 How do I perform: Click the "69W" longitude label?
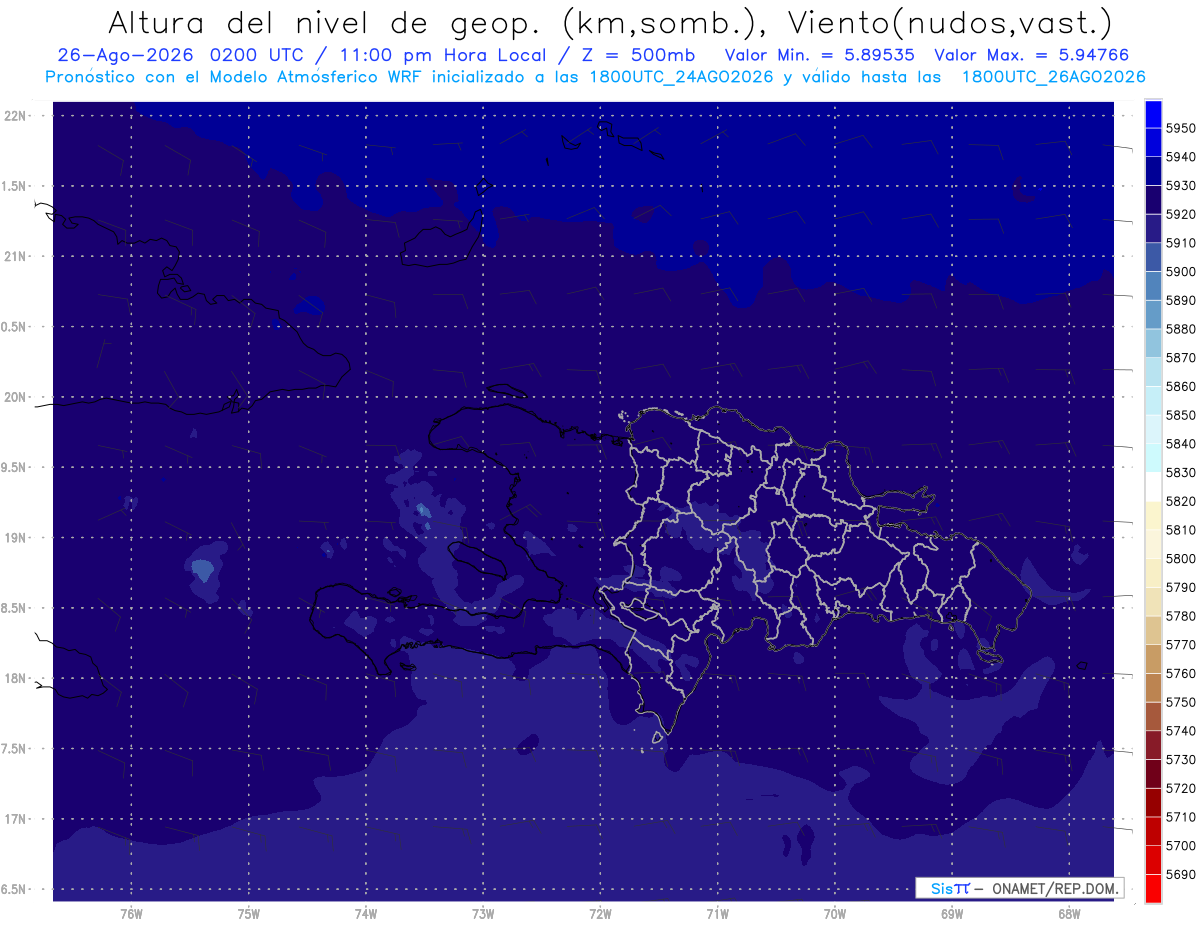click(x=951, y=914)
